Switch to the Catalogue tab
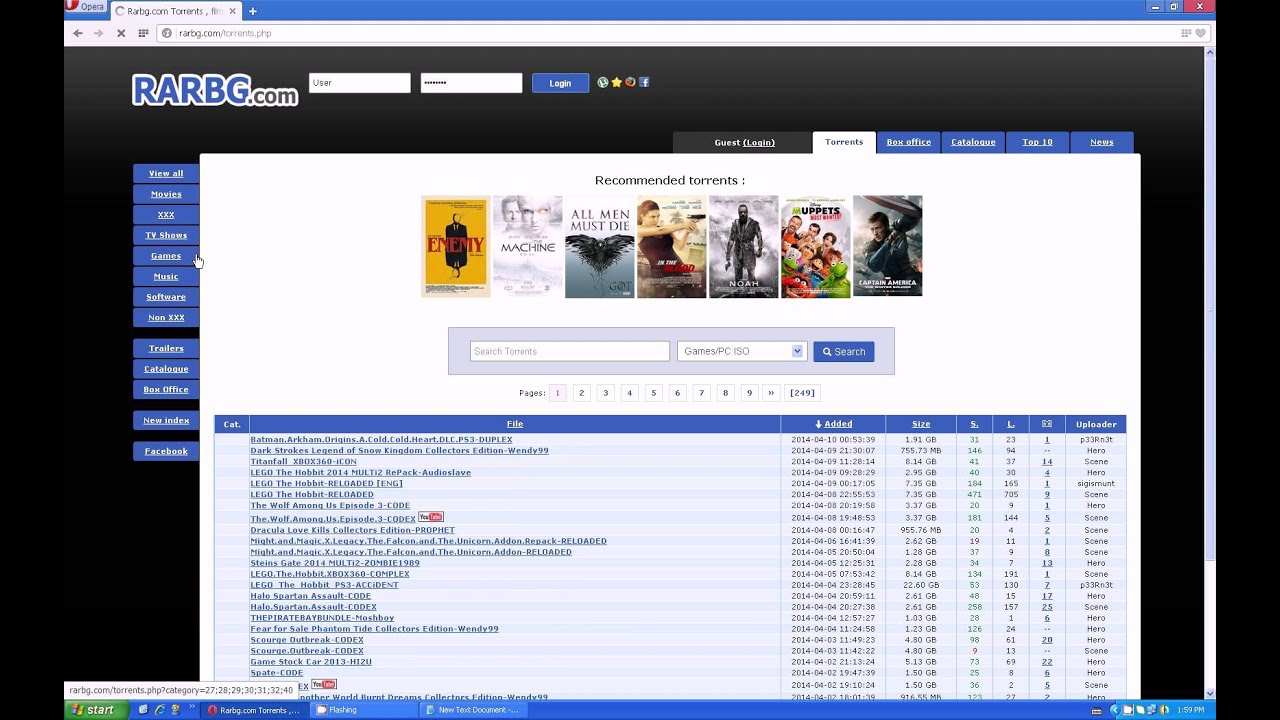This screenshot has height=720, width=1280. click(x=973, y=142)
